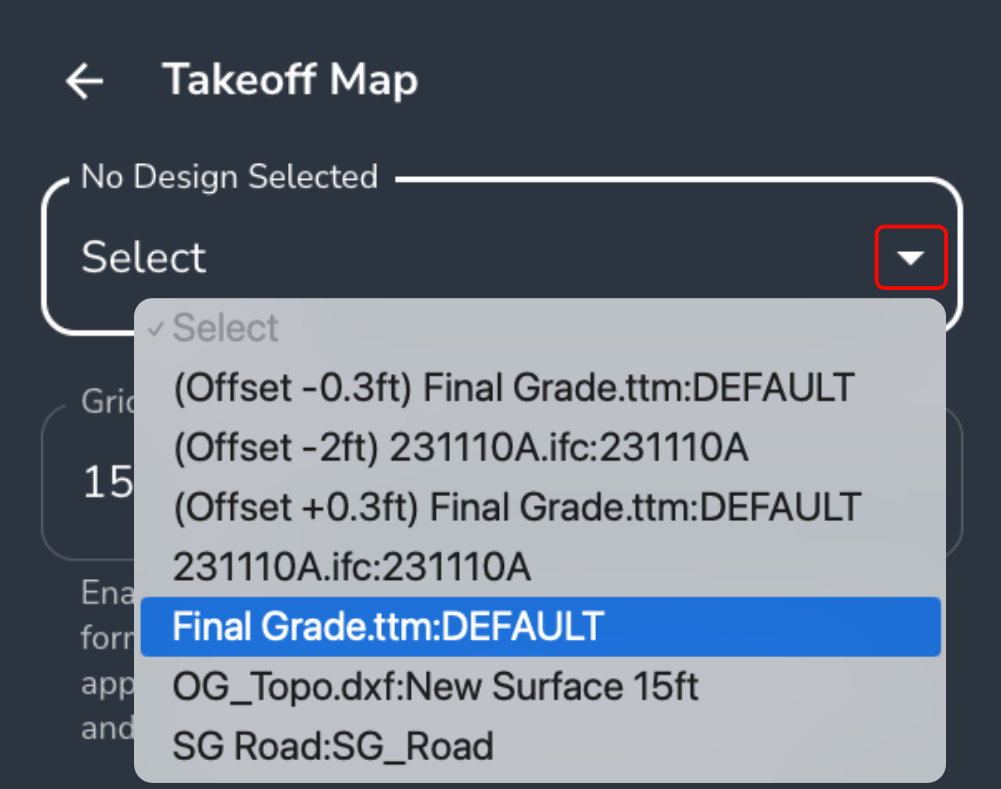The width and height of the screenshot is (1001, 789).
Task: Choose (Offset -0.3ft) Final Grade.ttm:DEFAULT
Action: pos(513,387)
